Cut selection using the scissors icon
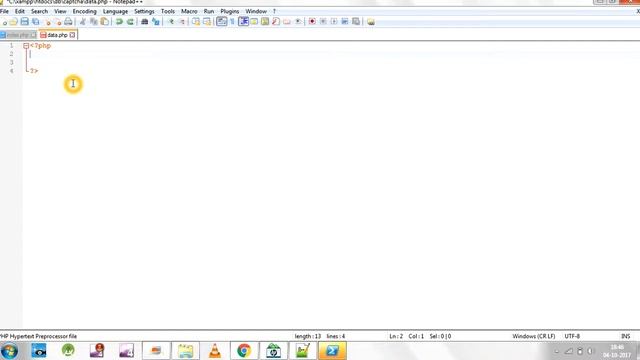The width and height of the screenshot is (640, 360). [x=83, y=22]
